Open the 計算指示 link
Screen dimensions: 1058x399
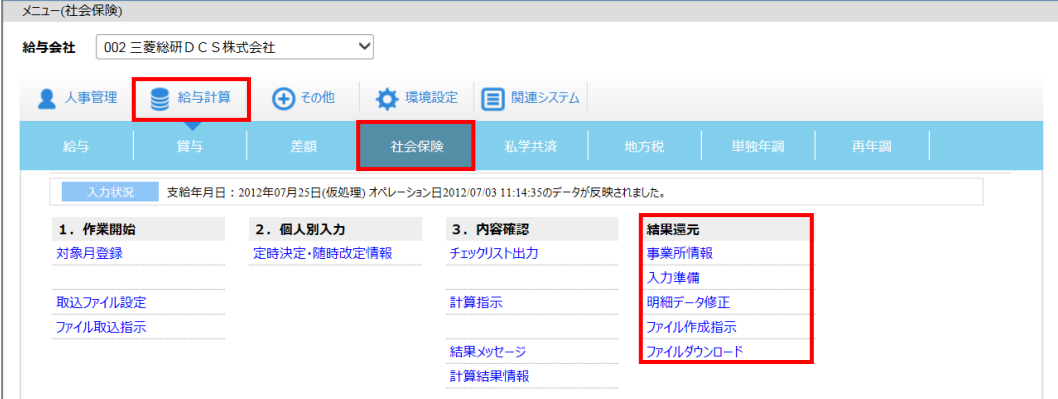click(476, 303)
